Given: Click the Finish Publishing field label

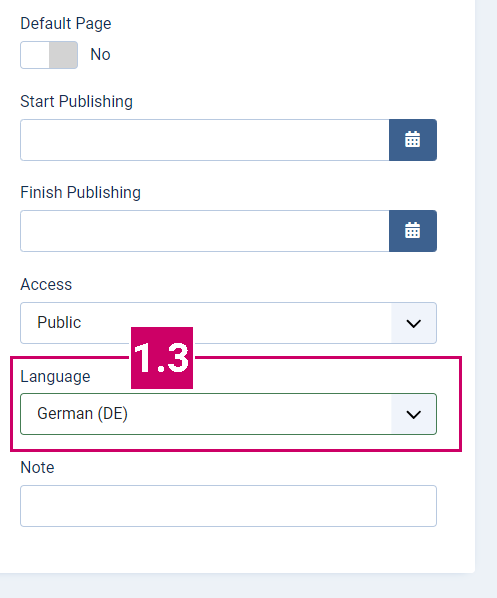Looking at the screenshot, I should coord(80,193).
